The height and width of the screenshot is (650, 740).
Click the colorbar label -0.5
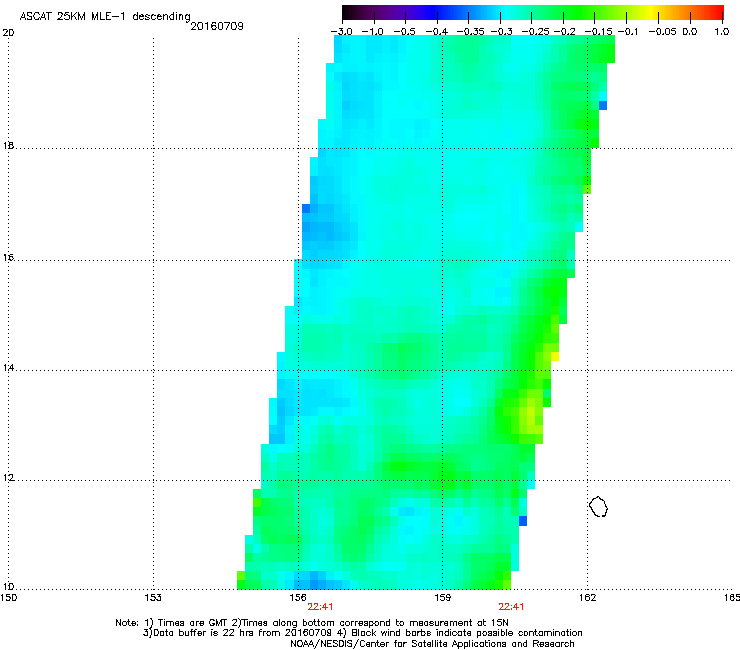[x=404, y=32]
